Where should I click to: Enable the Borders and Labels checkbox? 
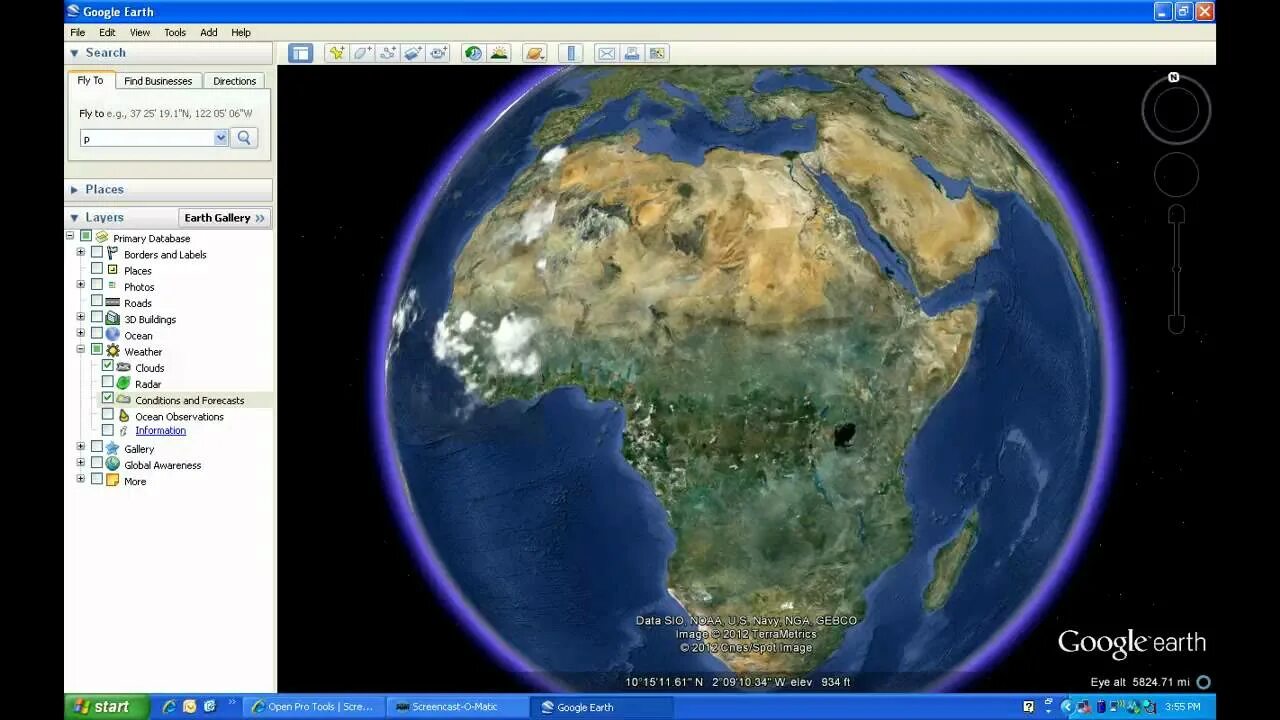[x=97, y=252]
